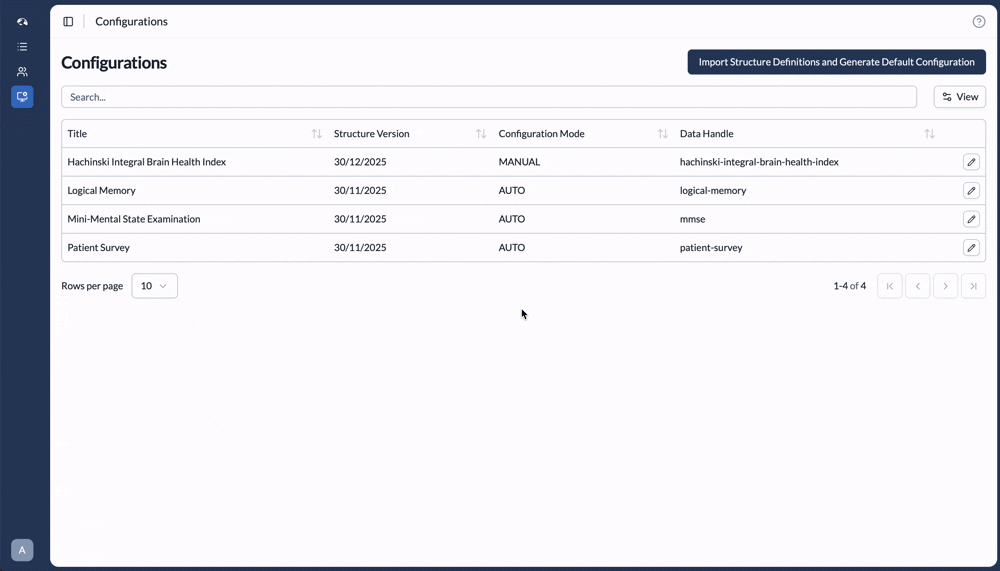
Task: Edit the Mini-Mental State Examination row
Action: (971, 219)
